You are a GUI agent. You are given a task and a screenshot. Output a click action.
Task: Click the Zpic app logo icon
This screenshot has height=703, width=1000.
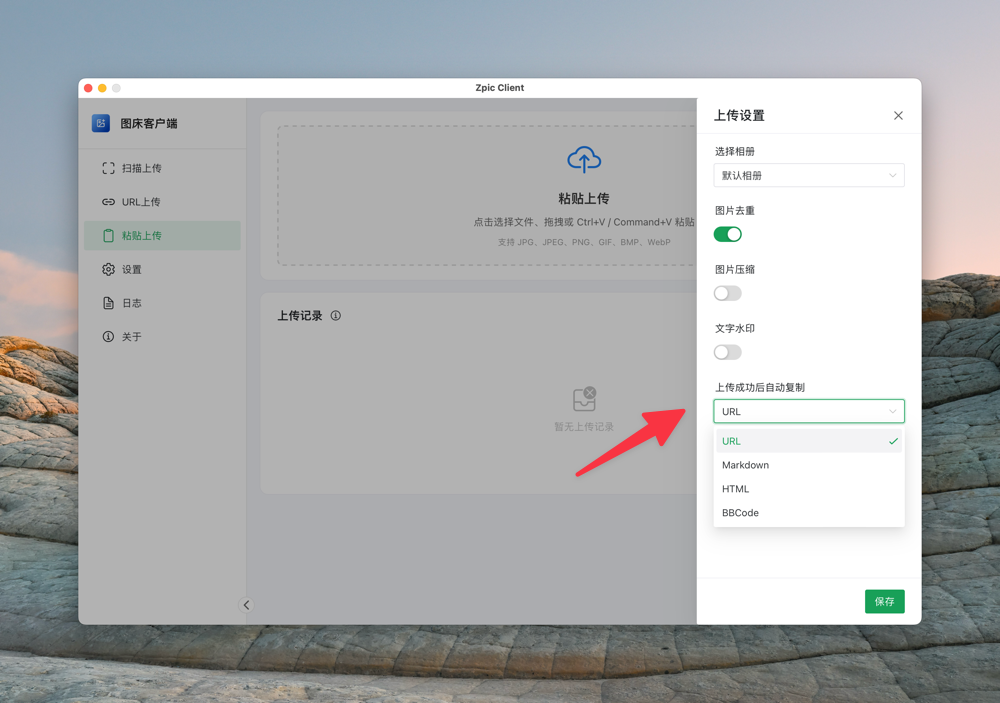pyautogui.click(x=101, y=123)
